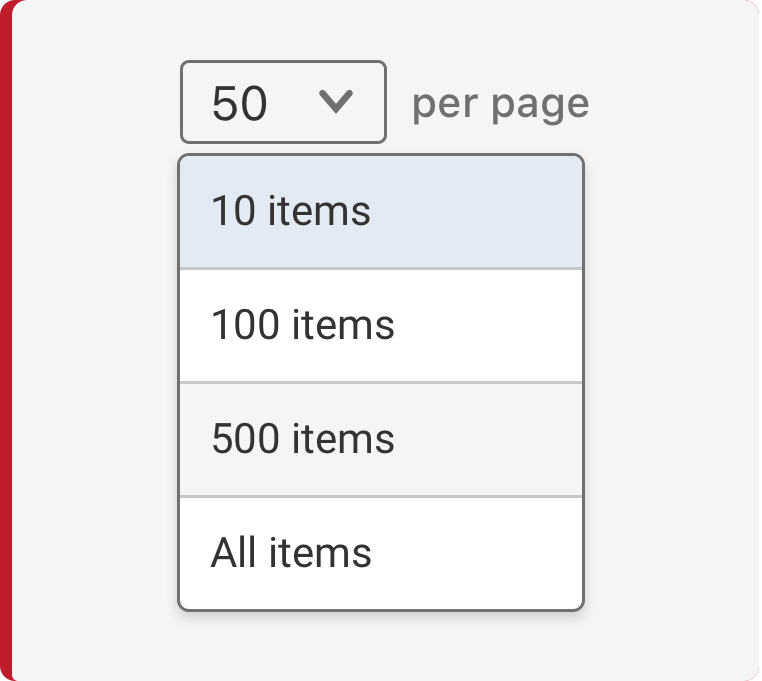Click the "per page" label text

[x=500, y=103]
